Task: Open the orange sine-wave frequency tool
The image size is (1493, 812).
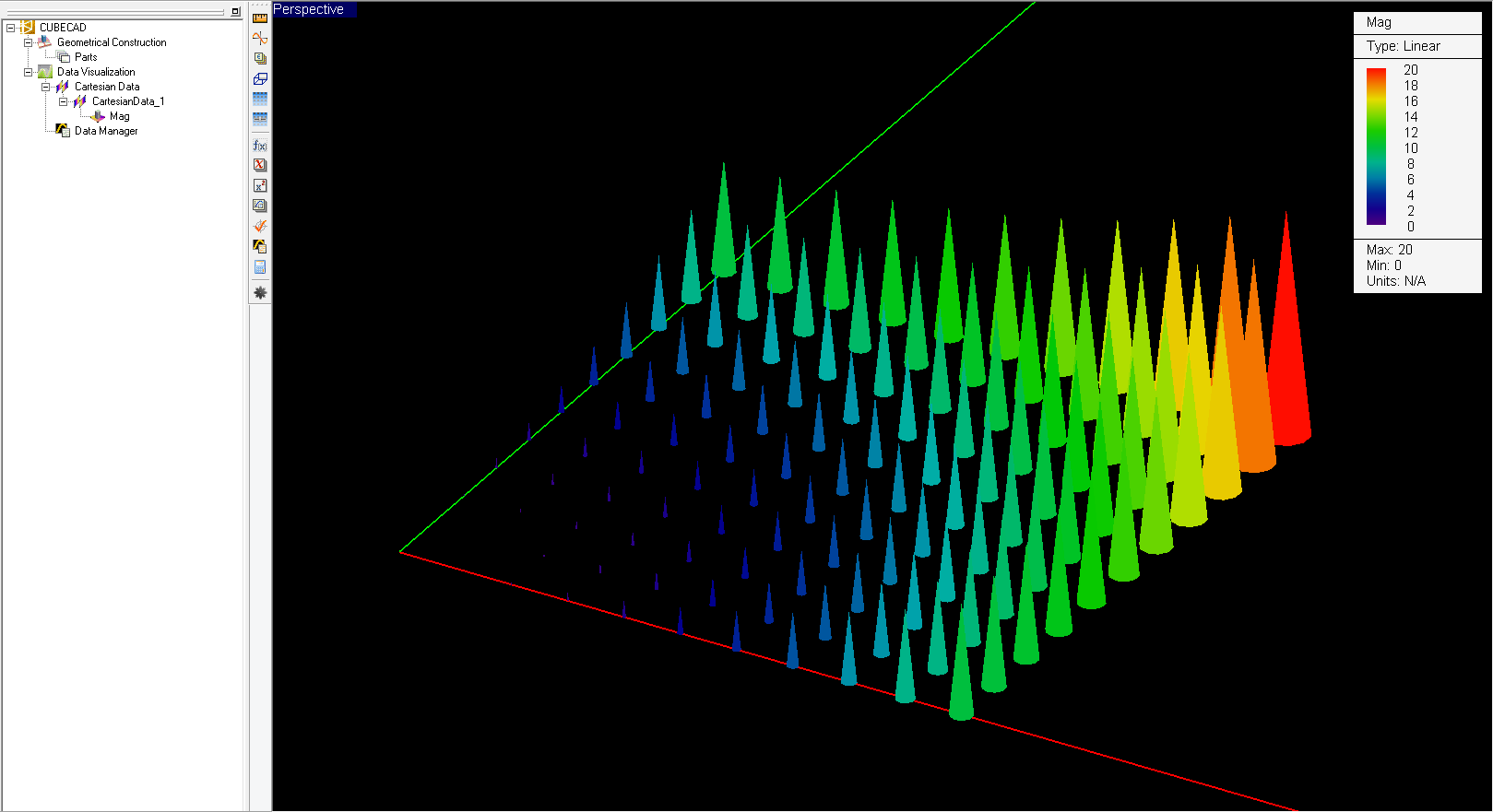Action: 260,38
